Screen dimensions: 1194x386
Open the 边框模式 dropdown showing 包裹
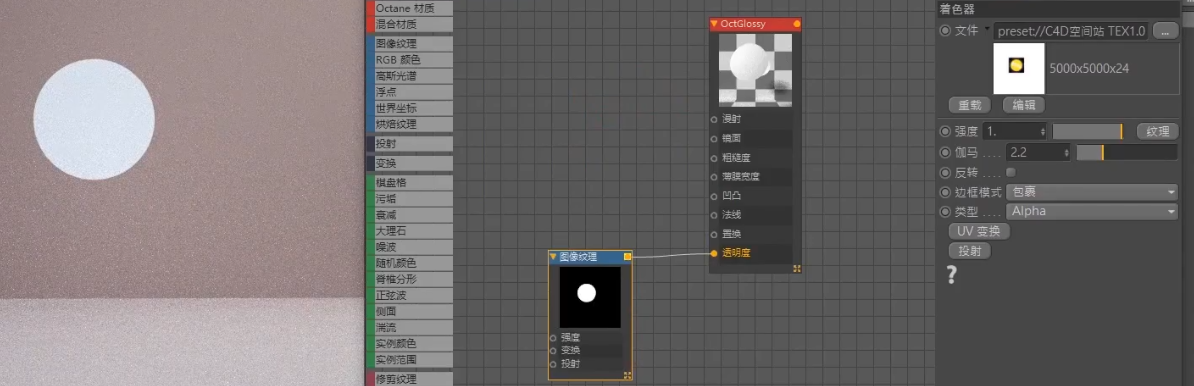(x=1092, y=192)
